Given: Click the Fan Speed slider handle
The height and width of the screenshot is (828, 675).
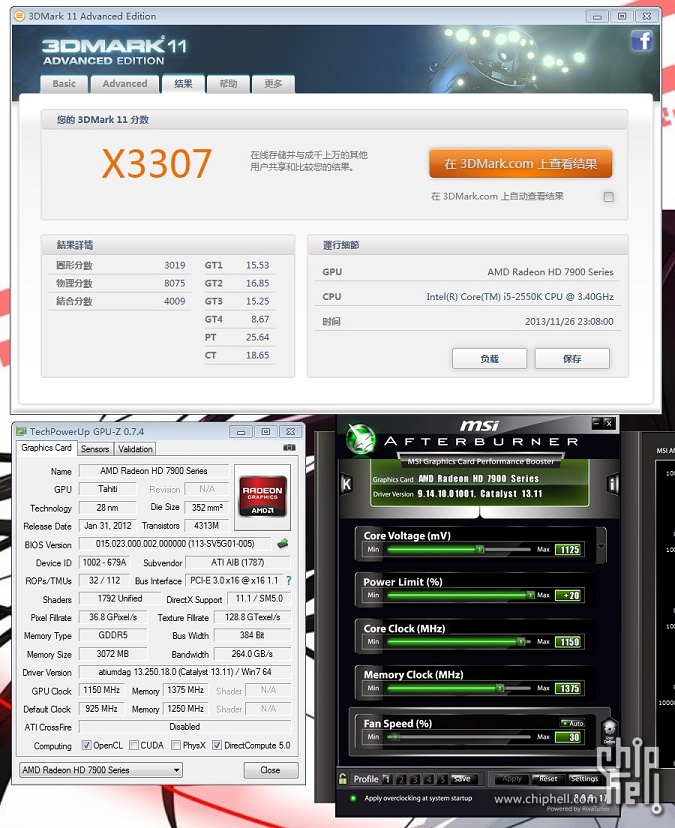Looking at the screenshot, I should [397, 737].
